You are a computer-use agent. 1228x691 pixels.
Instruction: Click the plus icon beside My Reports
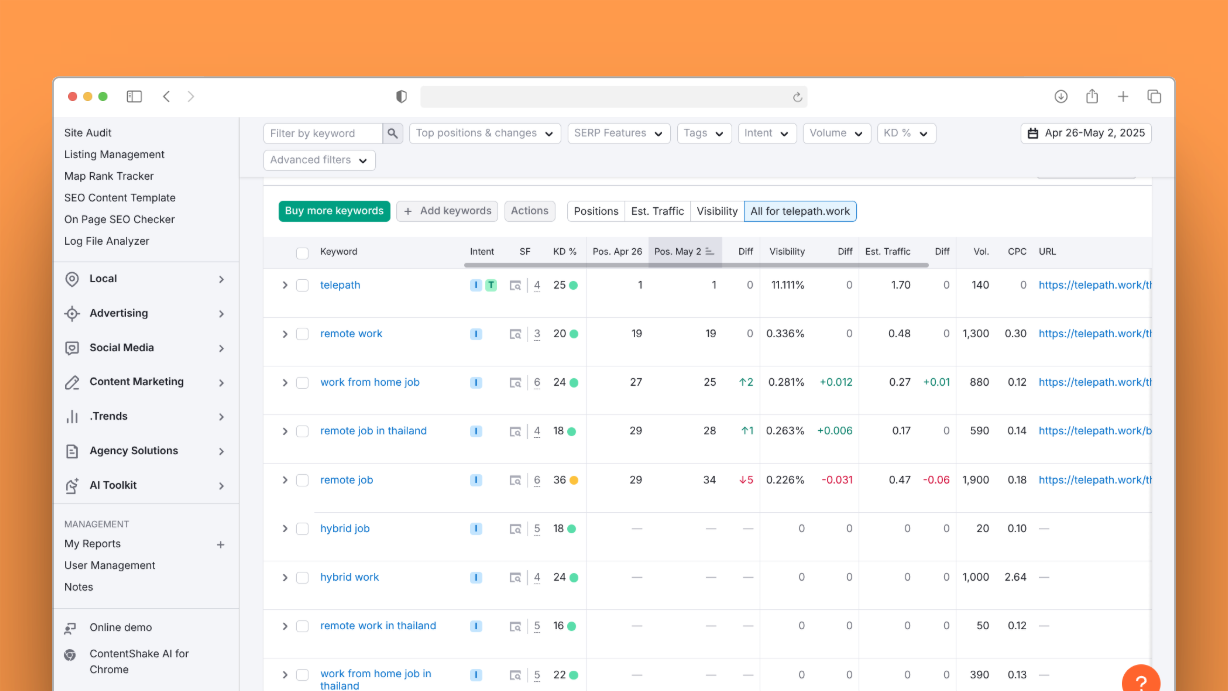point(221,545)
